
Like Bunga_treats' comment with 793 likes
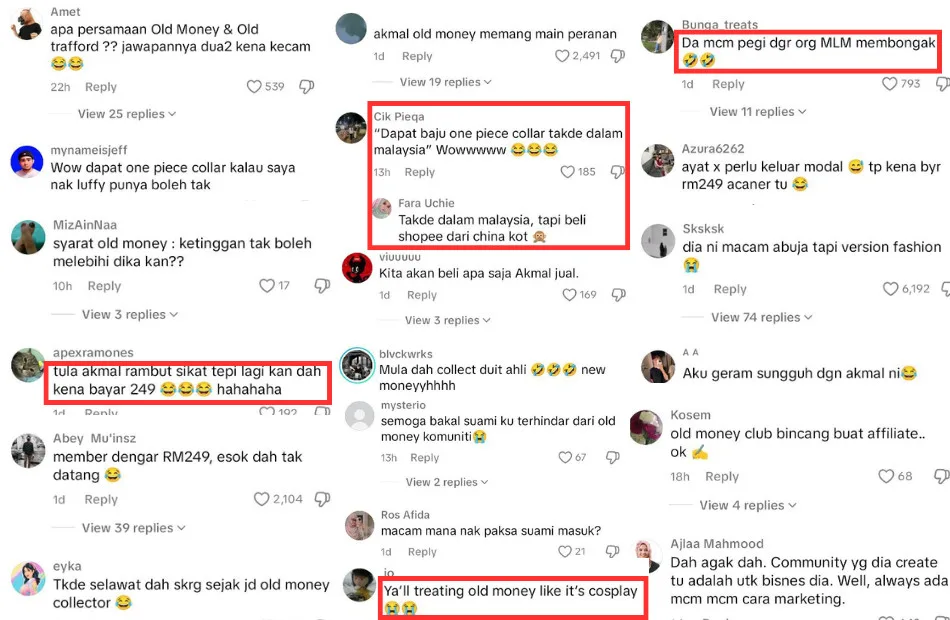click(889, 84)
